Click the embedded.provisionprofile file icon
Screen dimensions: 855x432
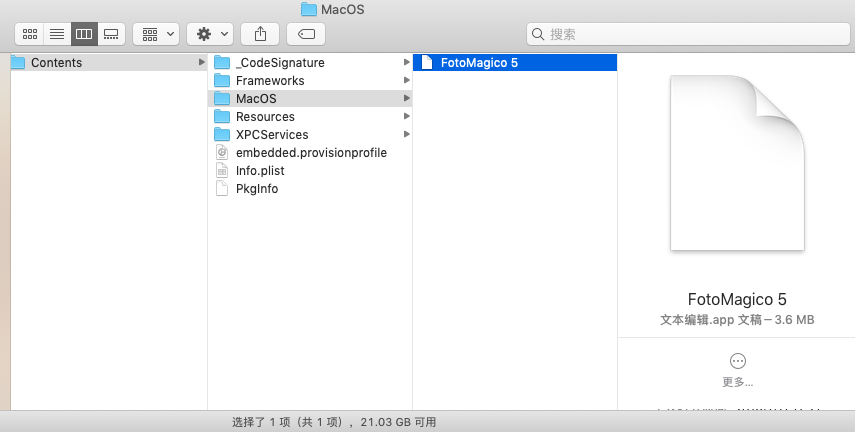point(222,152)
